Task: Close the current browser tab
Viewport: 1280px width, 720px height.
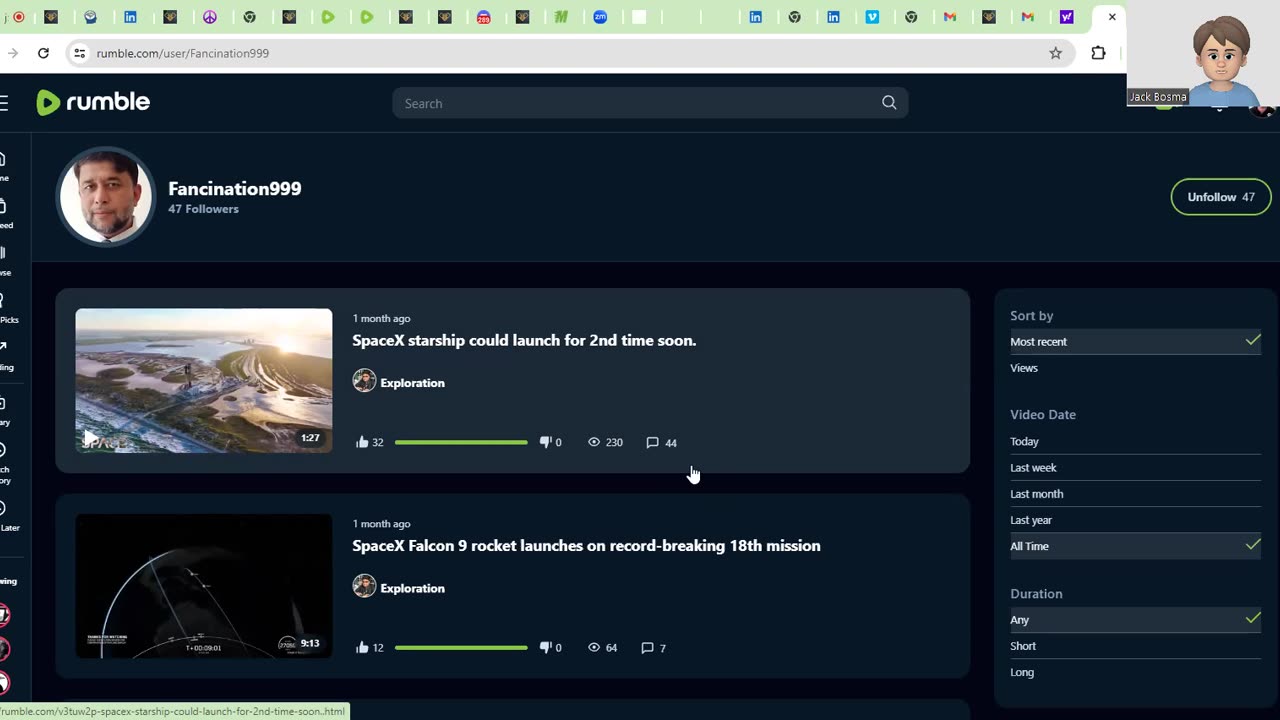Action: (x=1112, y=17)
